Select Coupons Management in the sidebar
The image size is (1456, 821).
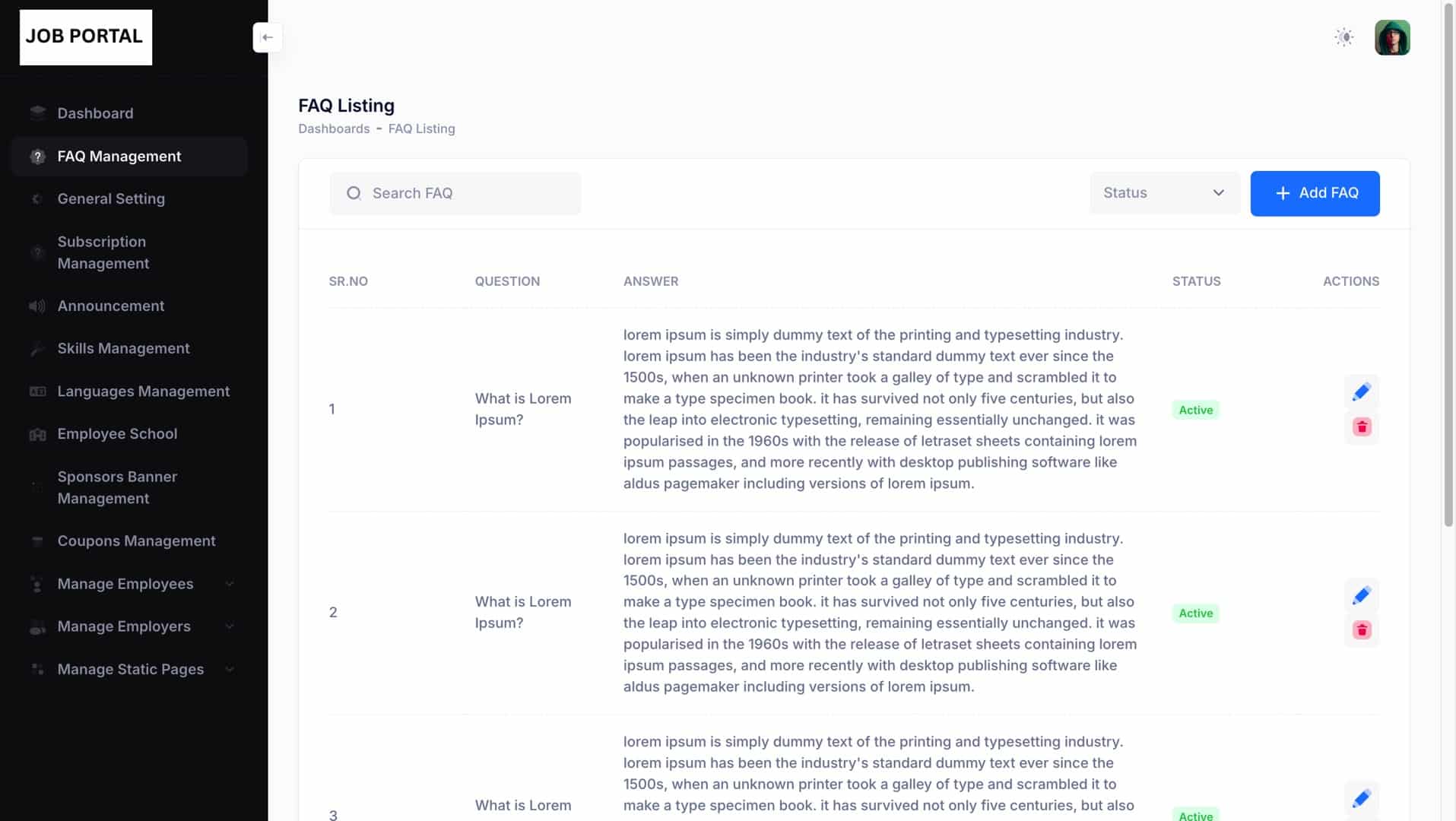136,540
